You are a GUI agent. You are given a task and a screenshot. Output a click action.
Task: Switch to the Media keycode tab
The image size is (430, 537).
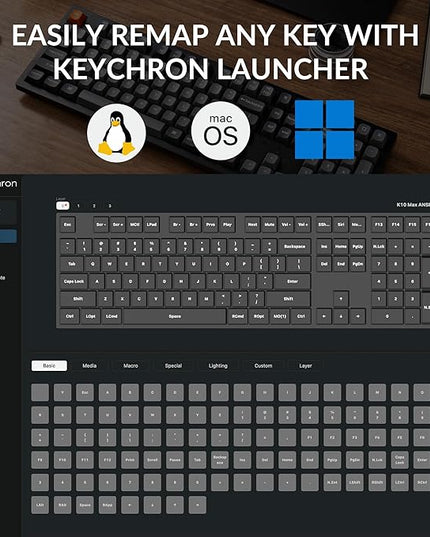(89, 366)
